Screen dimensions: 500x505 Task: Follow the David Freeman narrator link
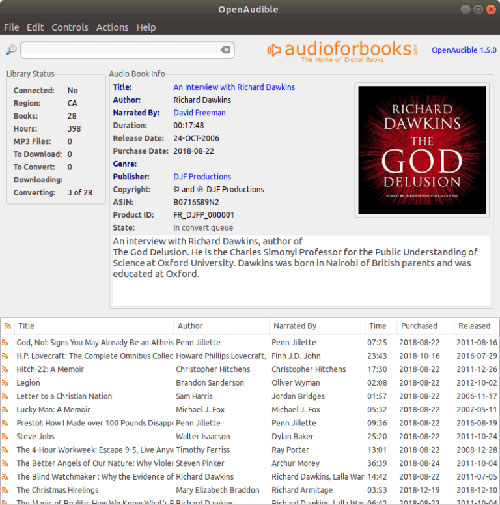click(x=199, y=113)
